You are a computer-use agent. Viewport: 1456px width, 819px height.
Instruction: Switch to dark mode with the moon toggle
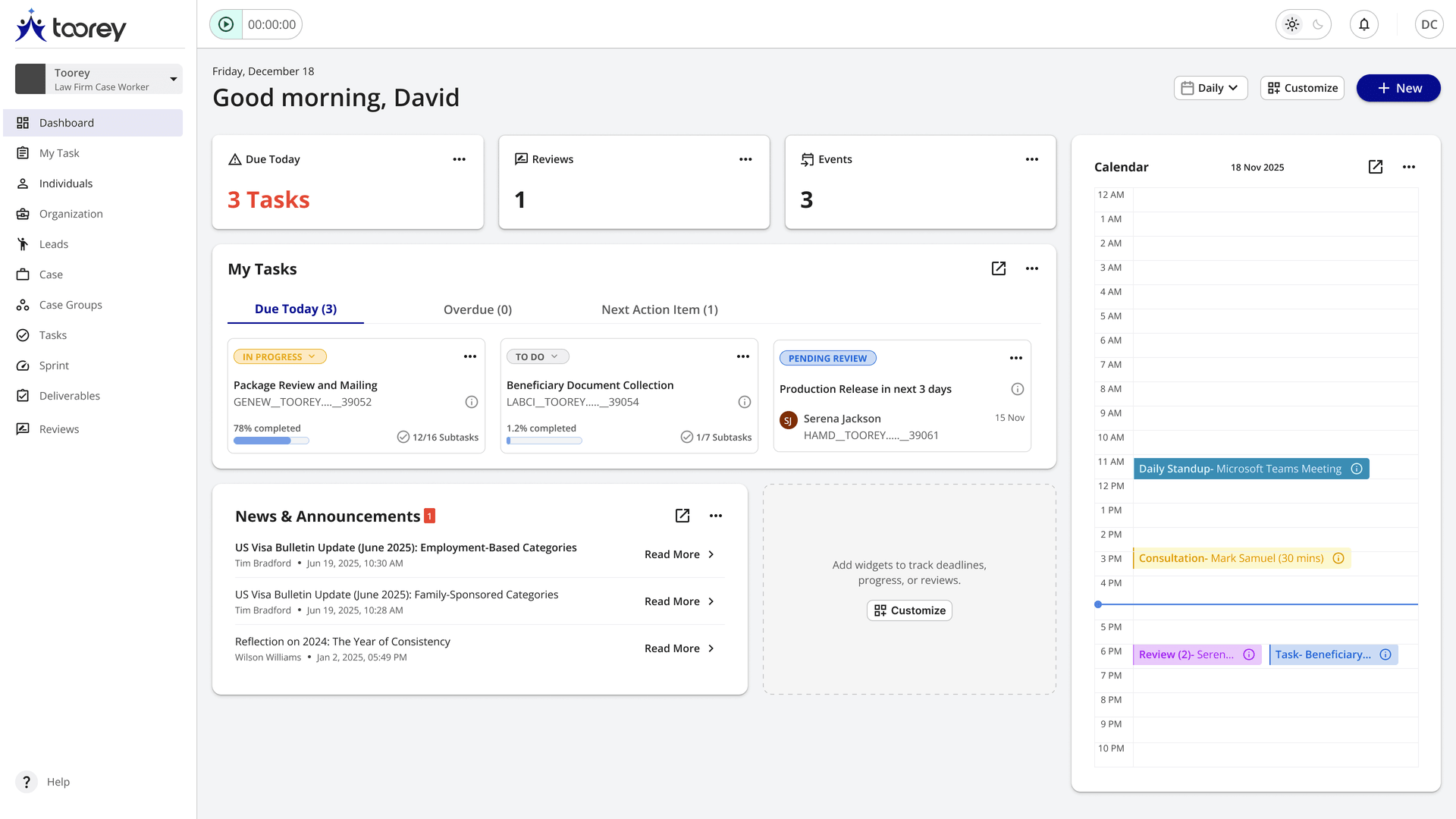1316,24
